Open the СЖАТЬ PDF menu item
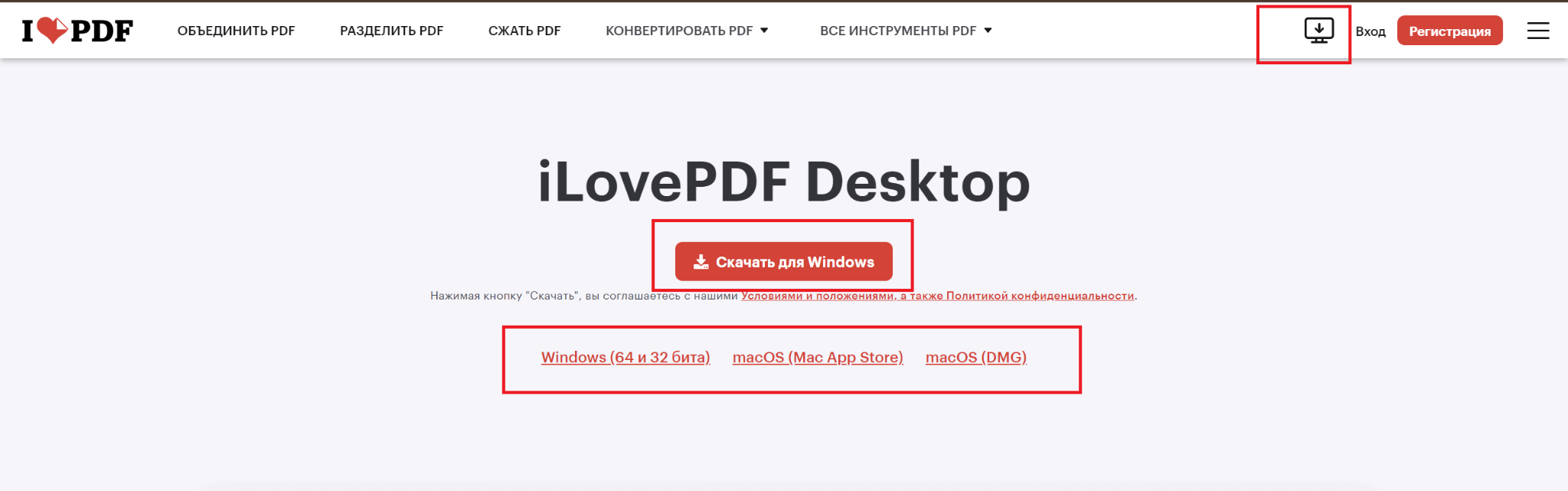This screenshot has width=1568, height=491. pyautogui.click(x=524, y=31)
